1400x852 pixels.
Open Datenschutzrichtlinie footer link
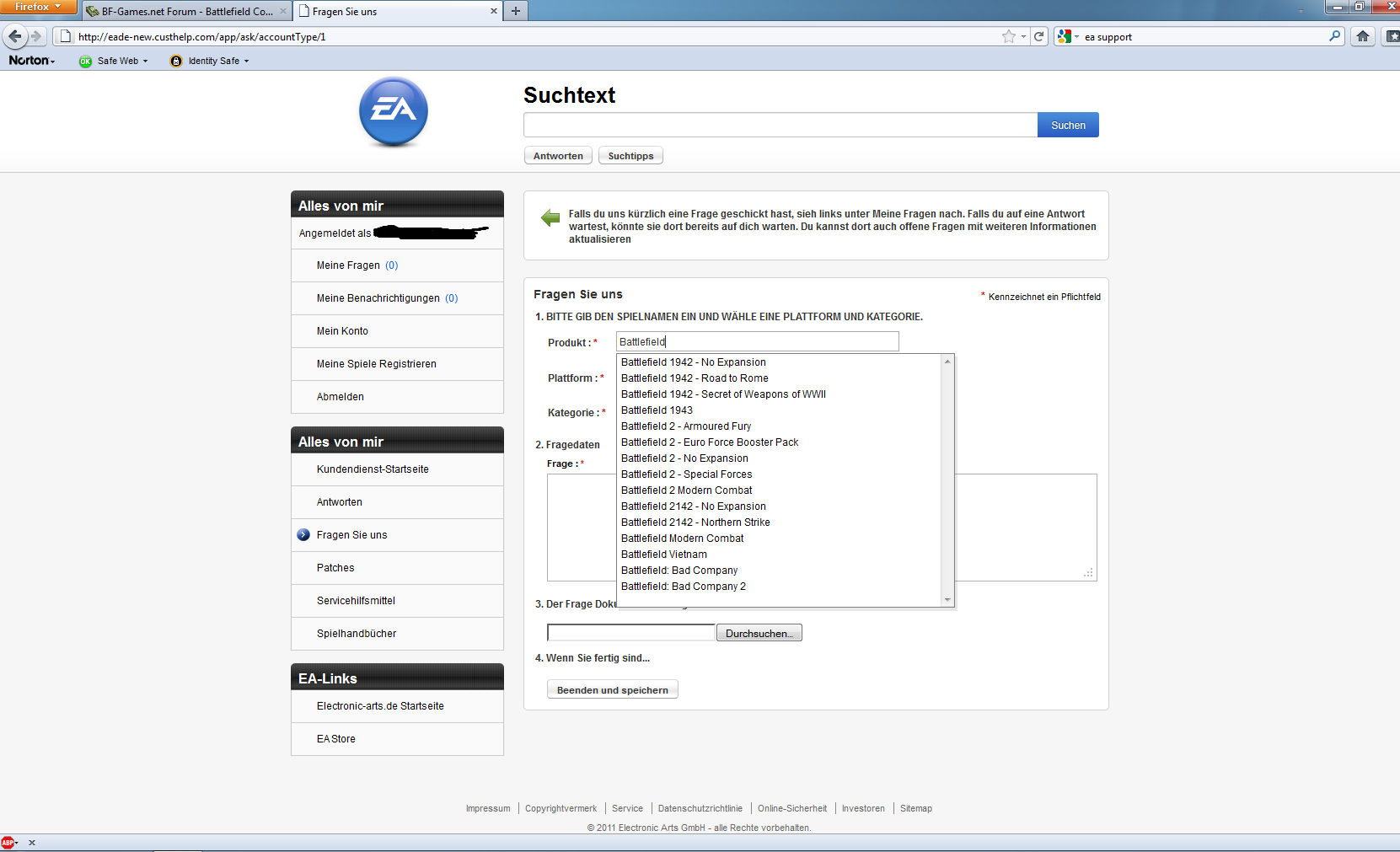[700, 808]
